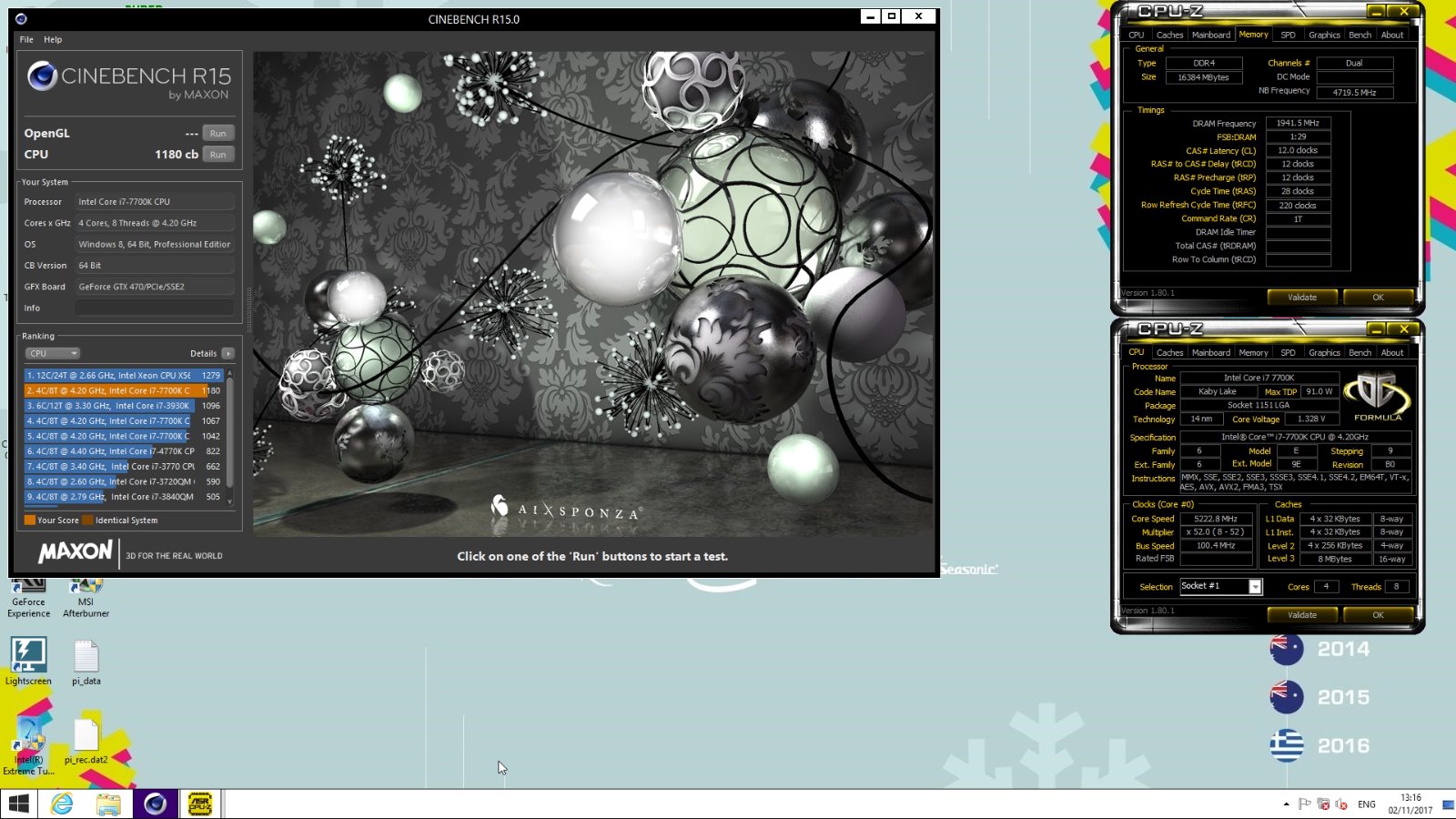The width and height of the screenshot is (1456, 819).
Task: Click the Processor Intel Core i7-7700K field
Action: 154,202
